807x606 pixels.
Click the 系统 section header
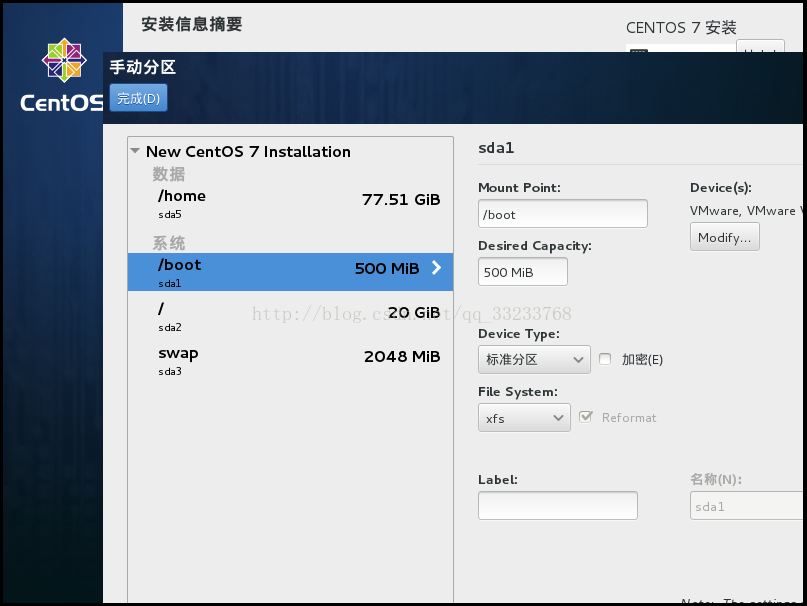pyautogui.click(x=169, y=243)
